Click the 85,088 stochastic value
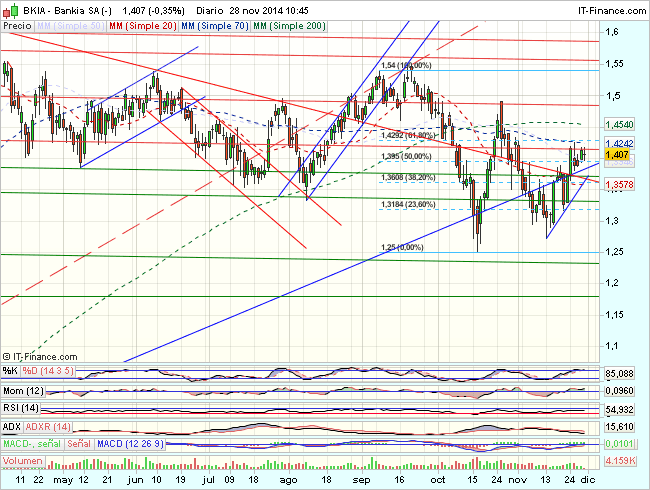 tap(620, 374)
